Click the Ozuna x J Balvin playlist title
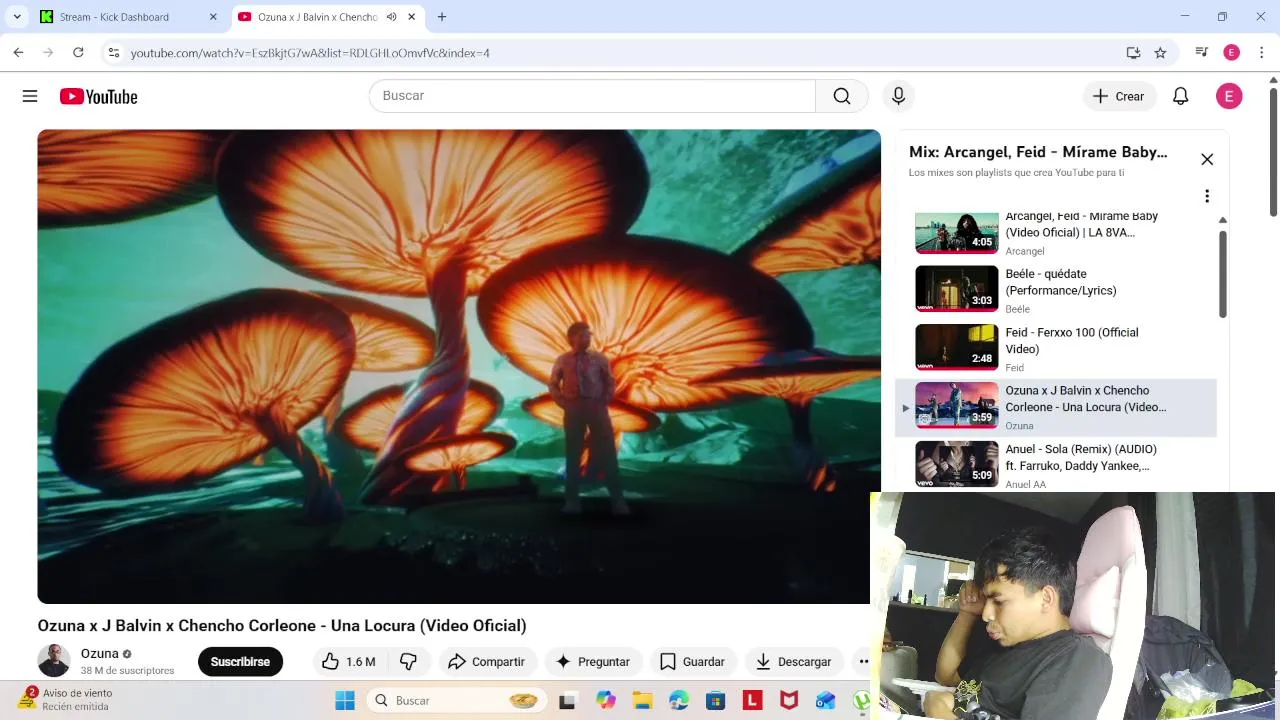 tap(1085, 399)
